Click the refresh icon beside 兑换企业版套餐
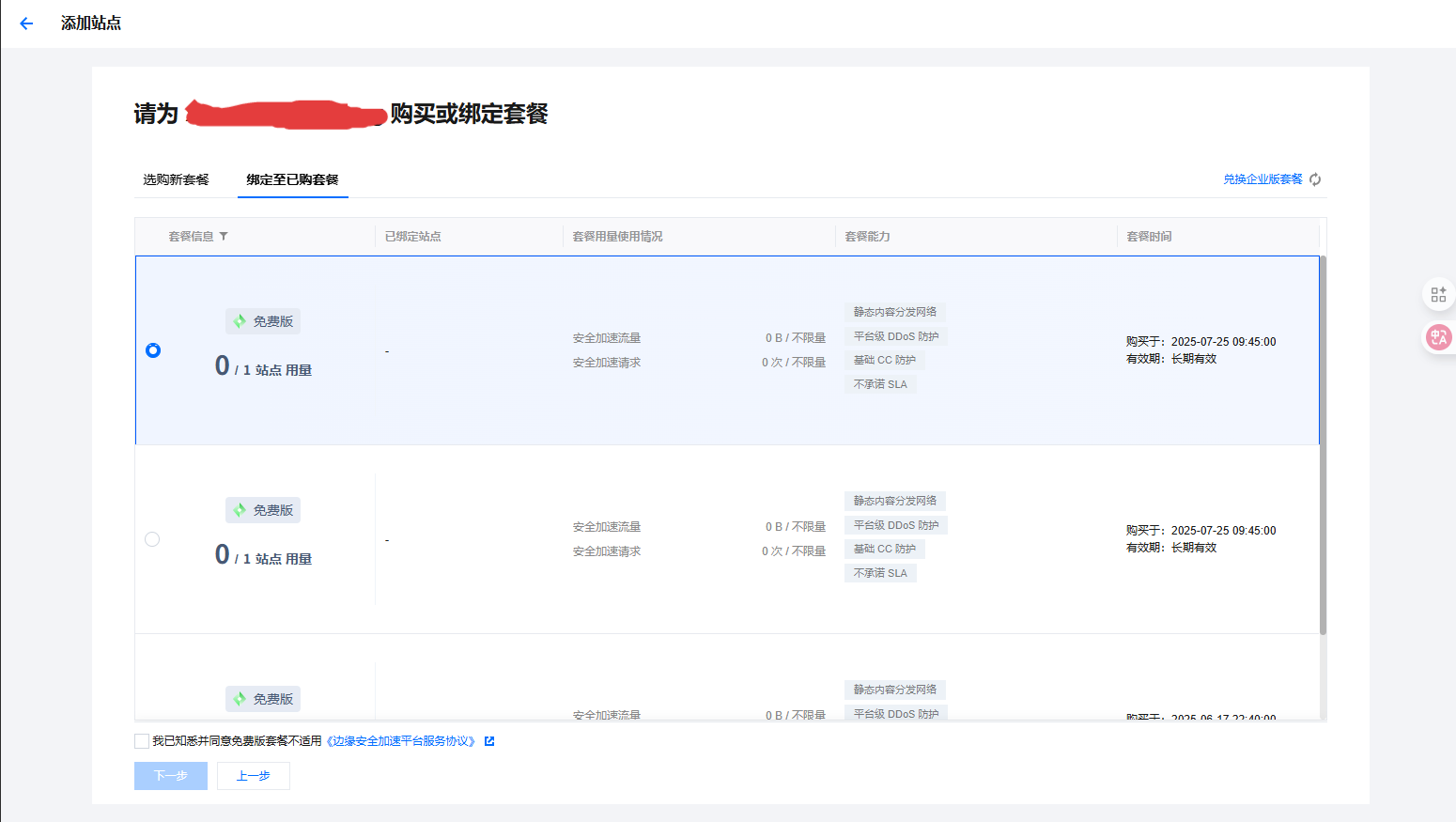1456x822 pixels. tap(1315, 179)
